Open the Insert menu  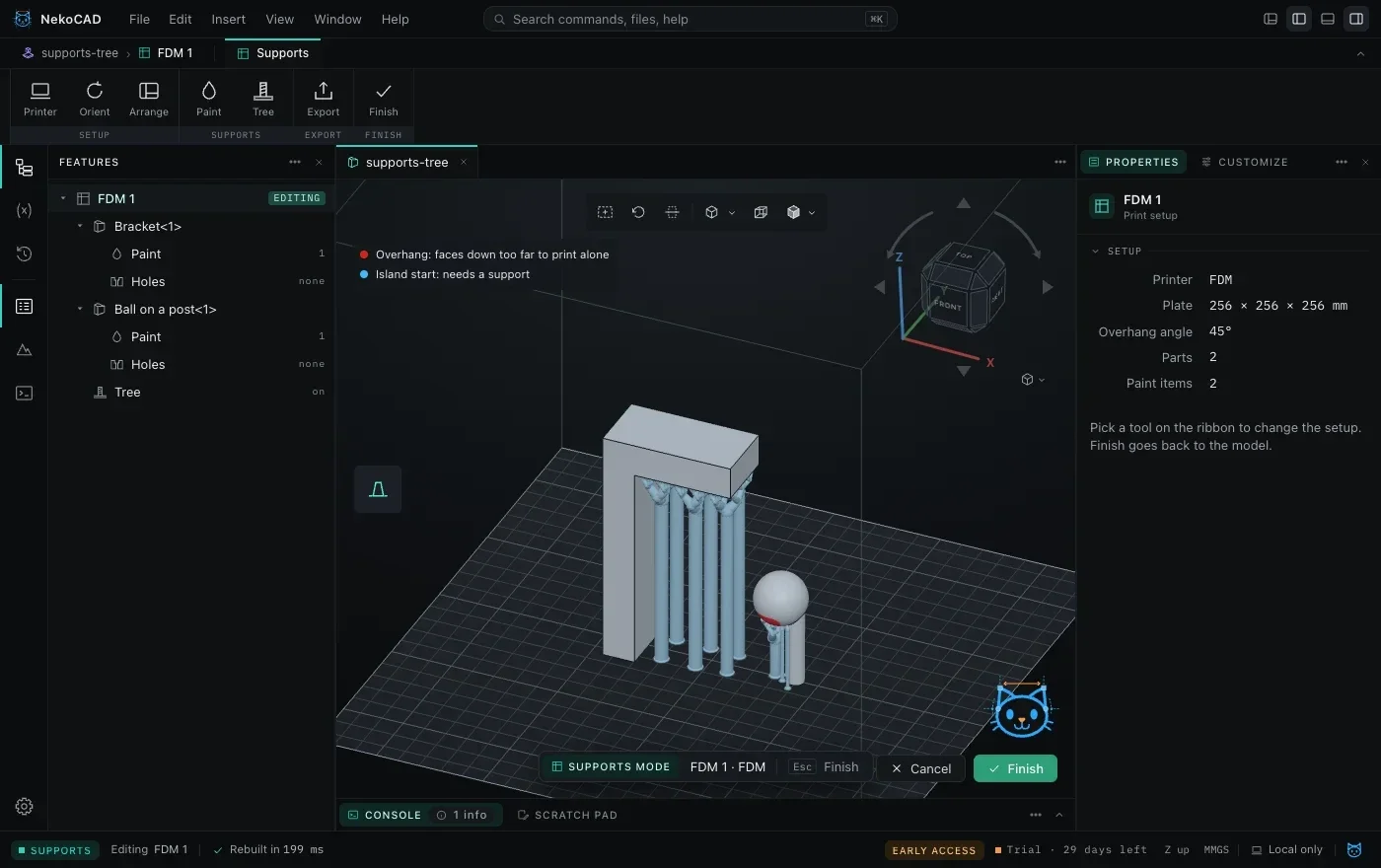[x=228, y=19]
